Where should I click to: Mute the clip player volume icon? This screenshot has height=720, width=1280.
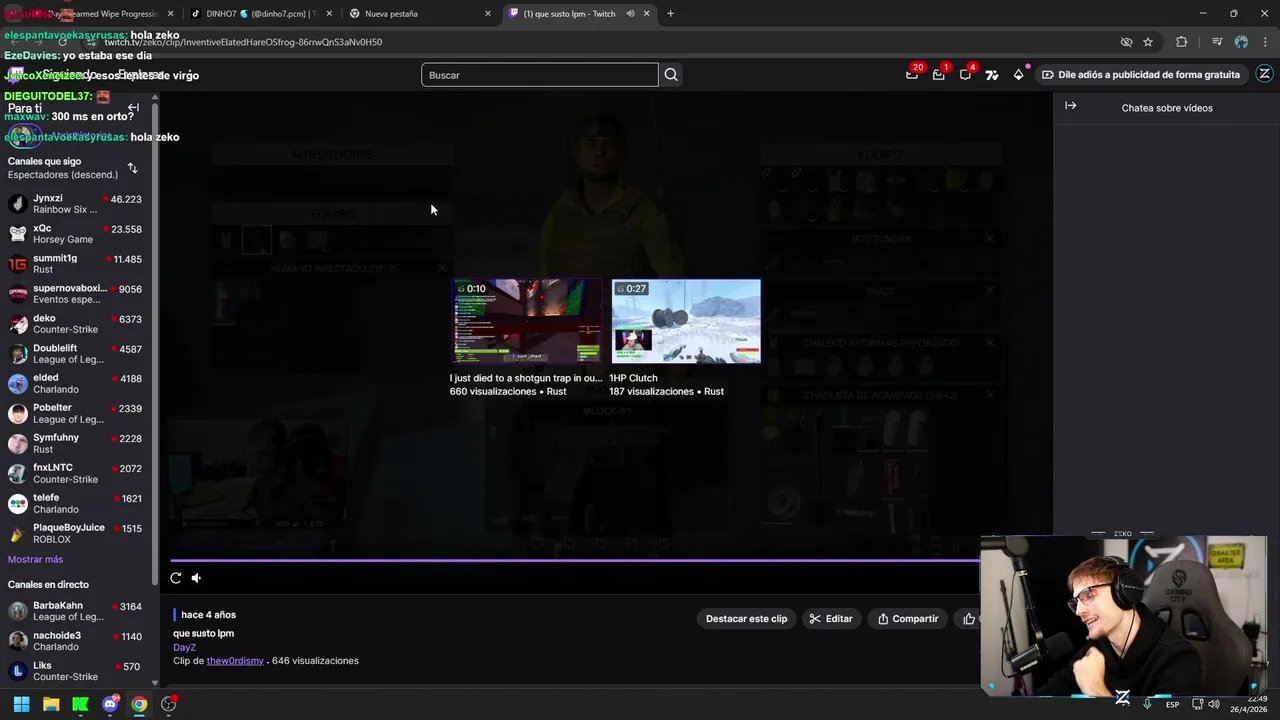tap(196, 578)
